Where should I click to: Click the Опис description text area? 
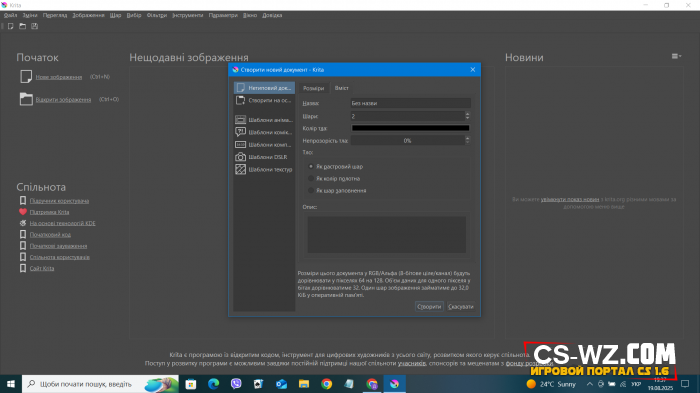coord(387,235)
